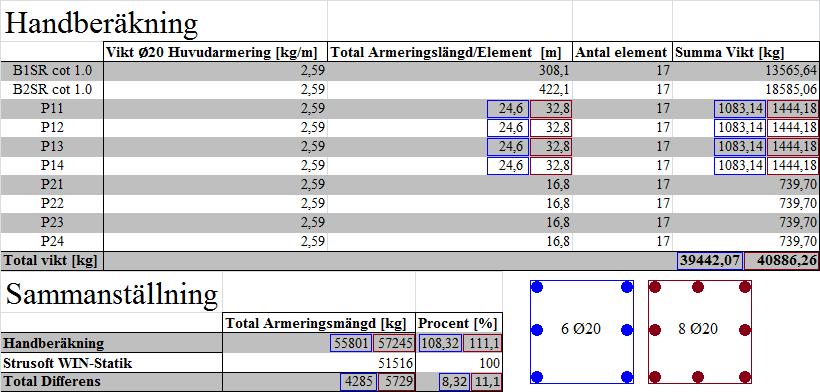Click the blue 6 Ø20 cross-section diagram
Image resolution: width=820 pixels, height=392 pixels.
(582, 331)
